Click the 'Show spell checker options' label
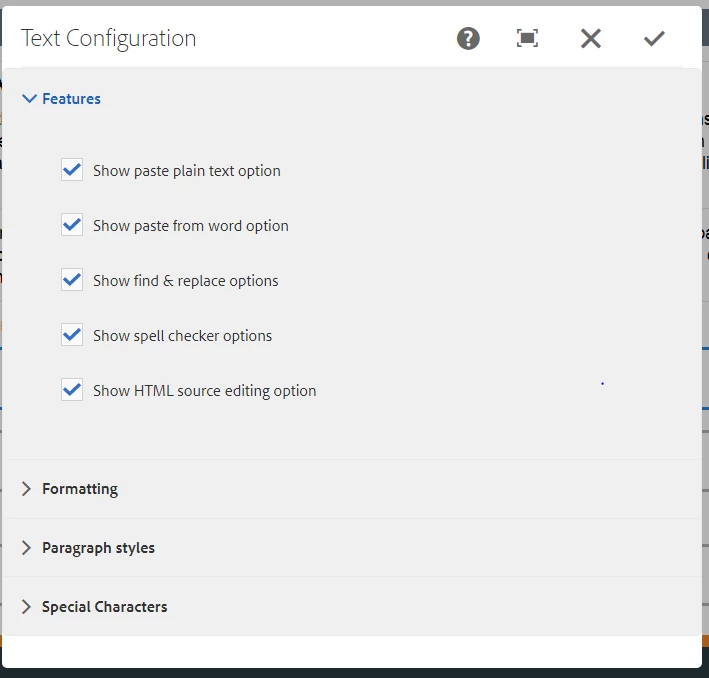 point(183,336)
